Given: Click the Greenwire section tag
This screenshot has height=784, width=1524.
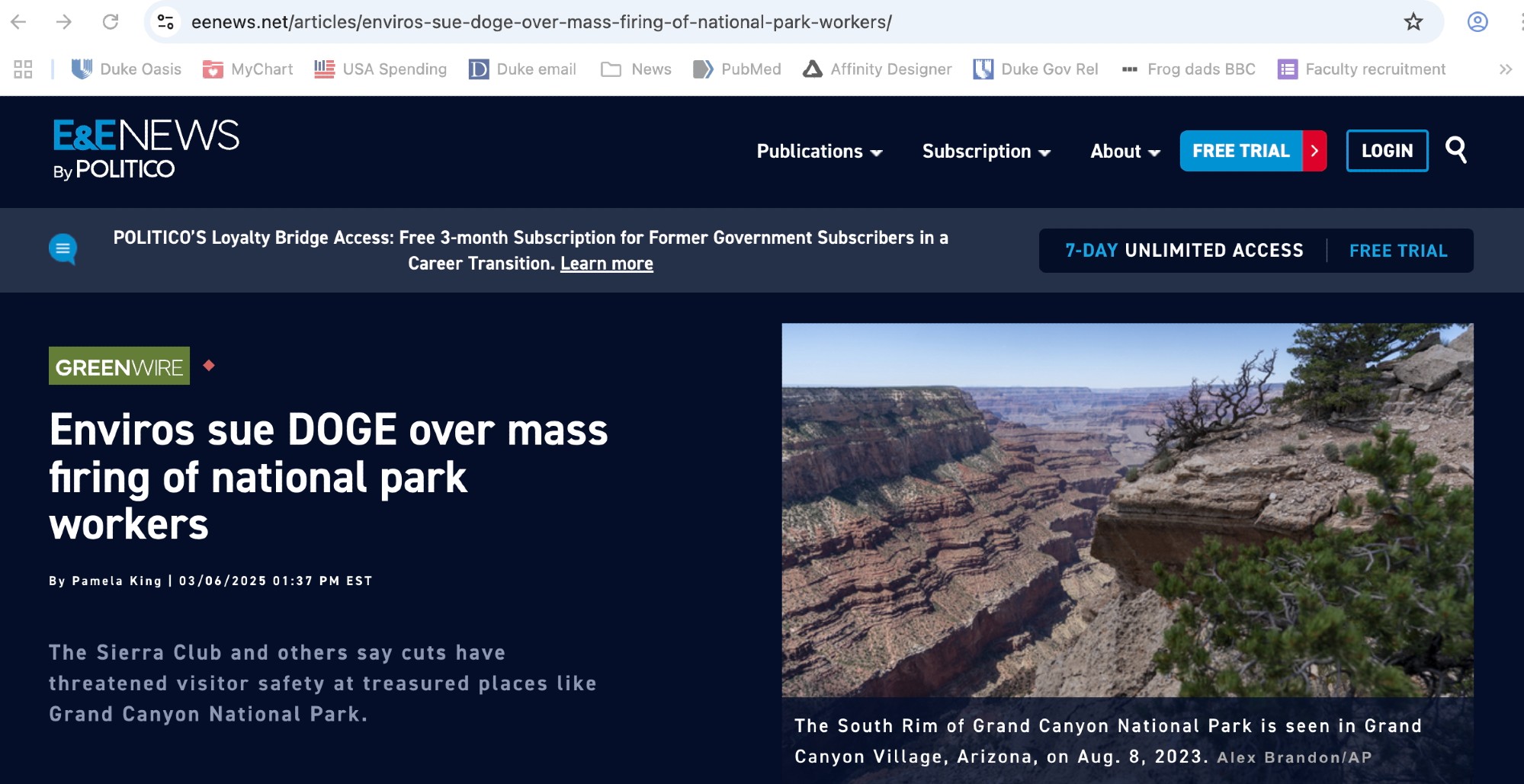Looking at the screenshot, I should (x=119, y=366).
